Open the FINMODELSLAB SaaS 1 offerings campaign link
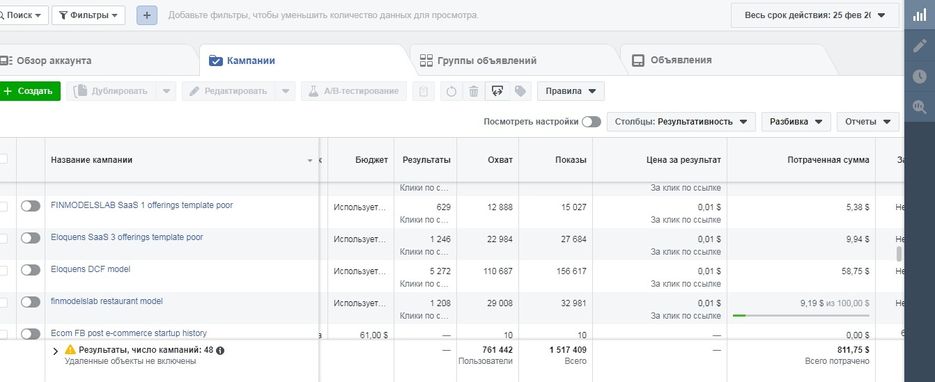 (x=142, y=205)
